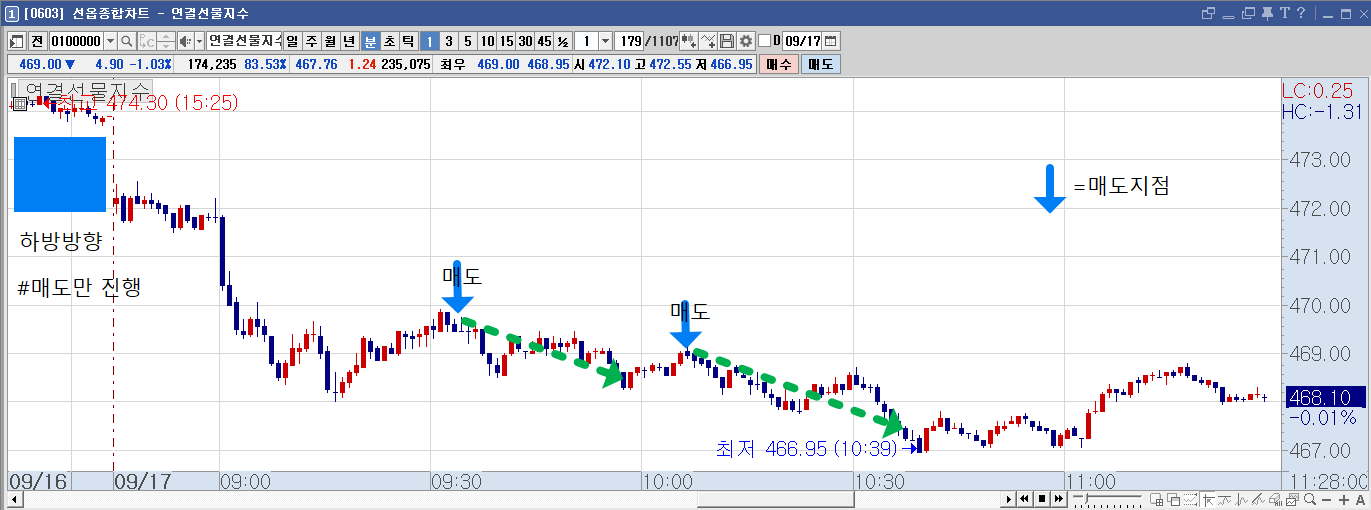Select the 초 seconds period toggle

point(389,41)
